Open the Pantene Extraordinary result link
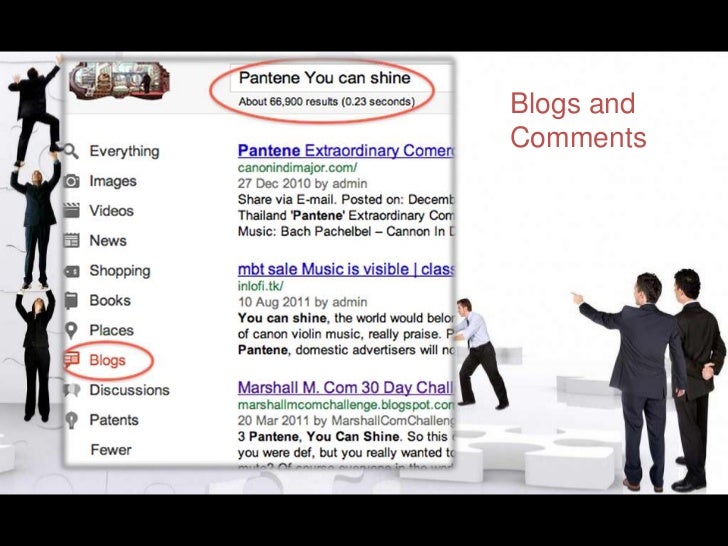Viewport: 728px width, 546px height. tap(345, 150)
